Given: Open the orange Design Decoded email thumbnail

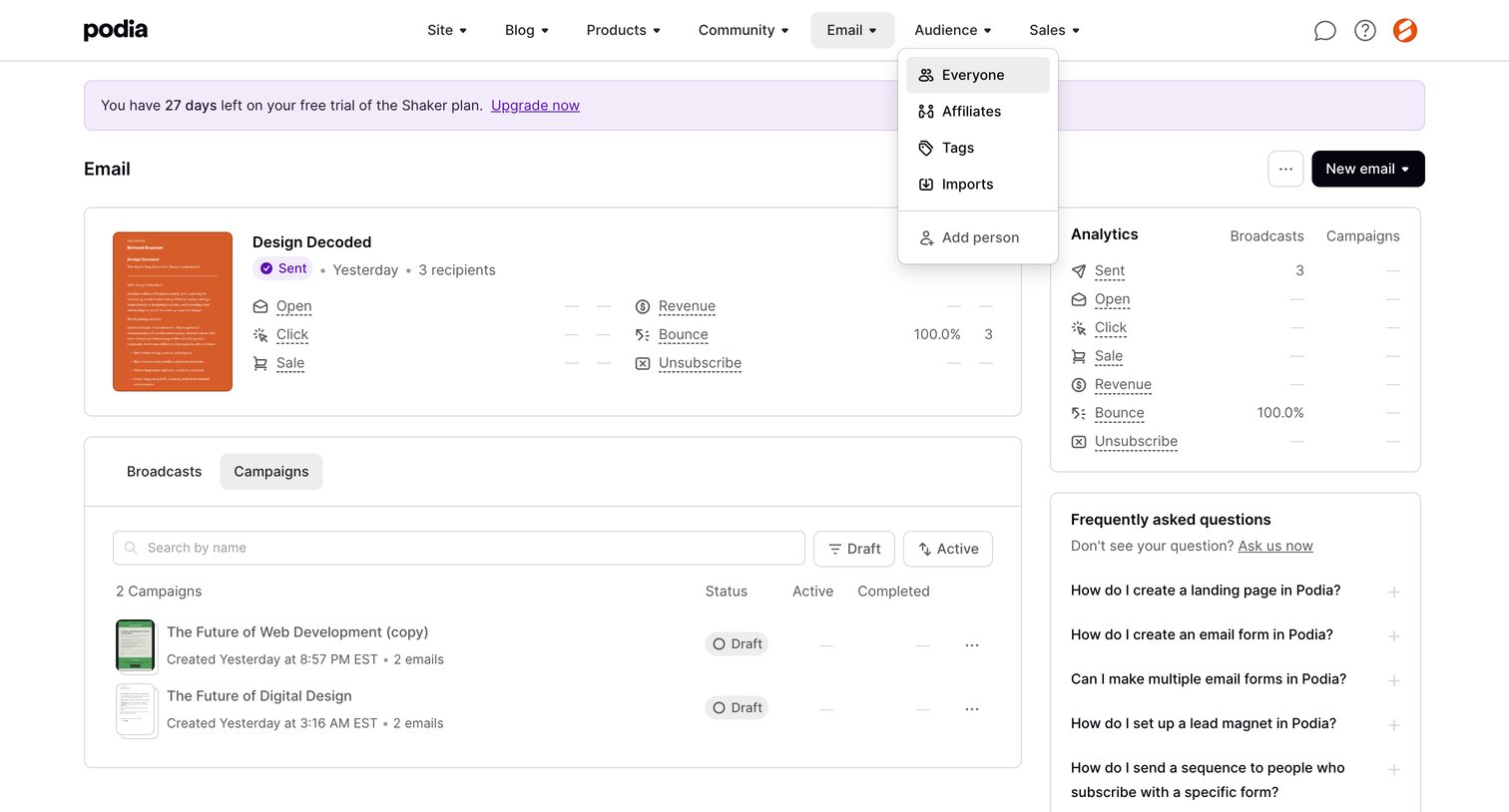Looking at the screenshot, I should pos(173,311).
